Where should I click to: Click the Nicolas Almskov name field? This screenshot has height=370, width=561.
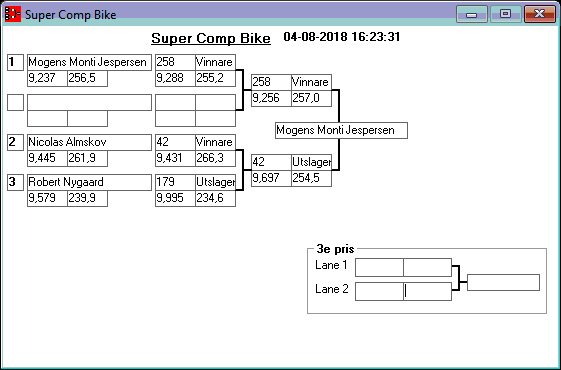coord(89,142)
